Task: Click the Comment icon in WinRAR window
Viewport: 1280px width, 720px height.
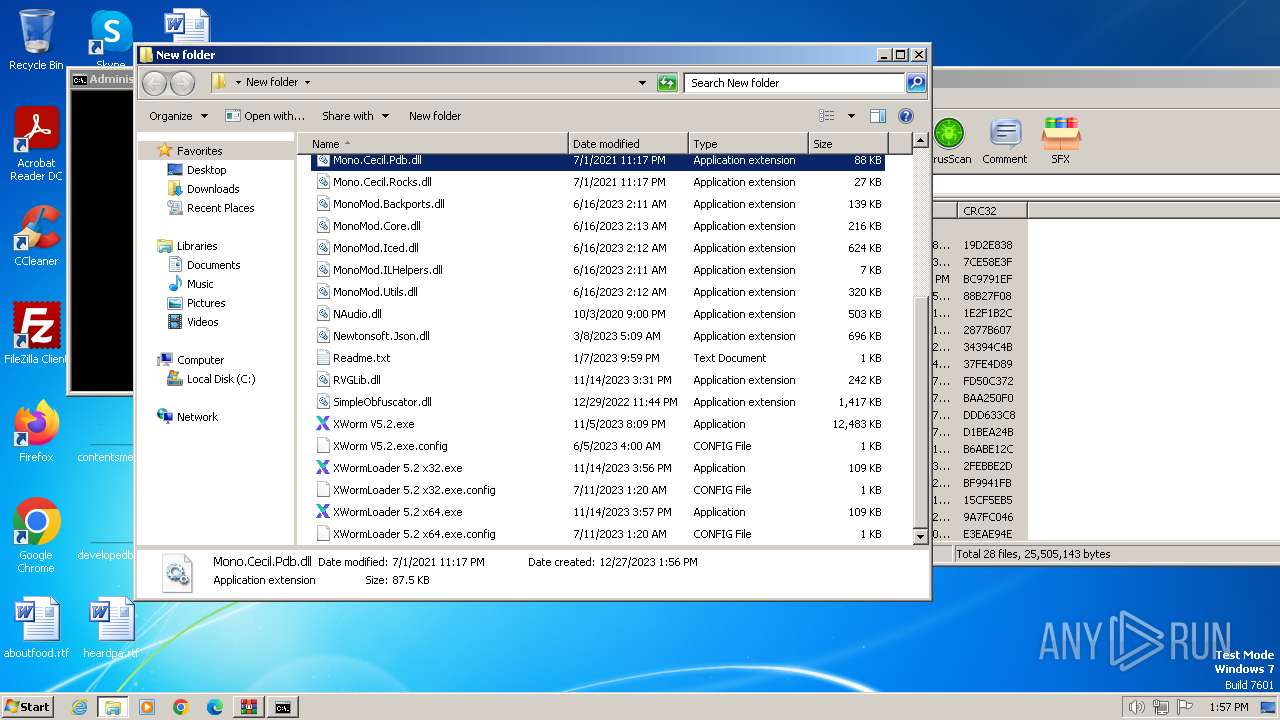Action: tap(1004, 141)
